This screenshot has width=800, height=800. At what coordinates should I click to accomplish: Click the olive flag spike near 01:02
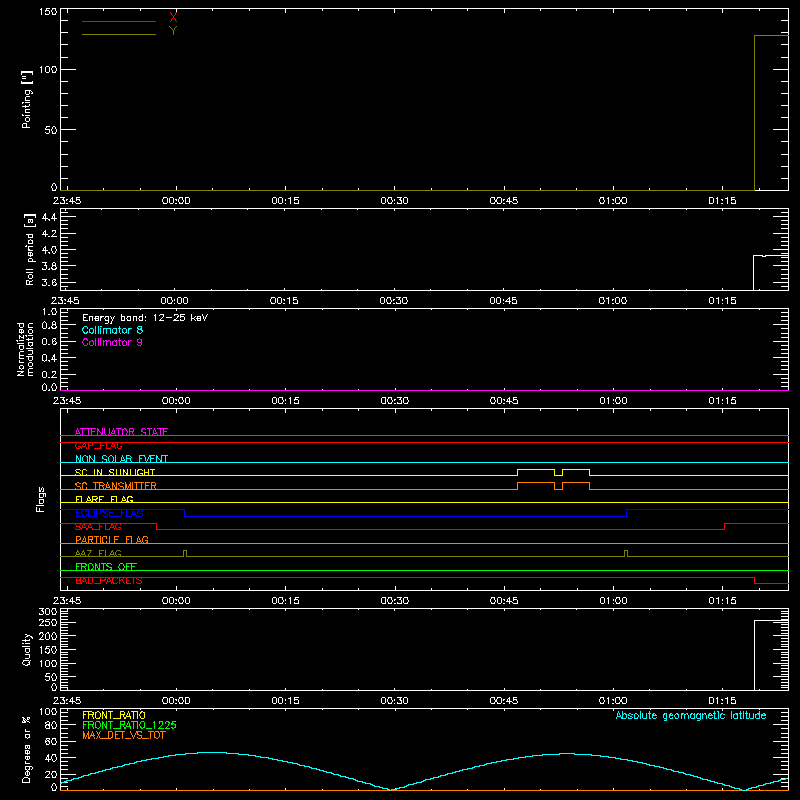tap(626, 554)
